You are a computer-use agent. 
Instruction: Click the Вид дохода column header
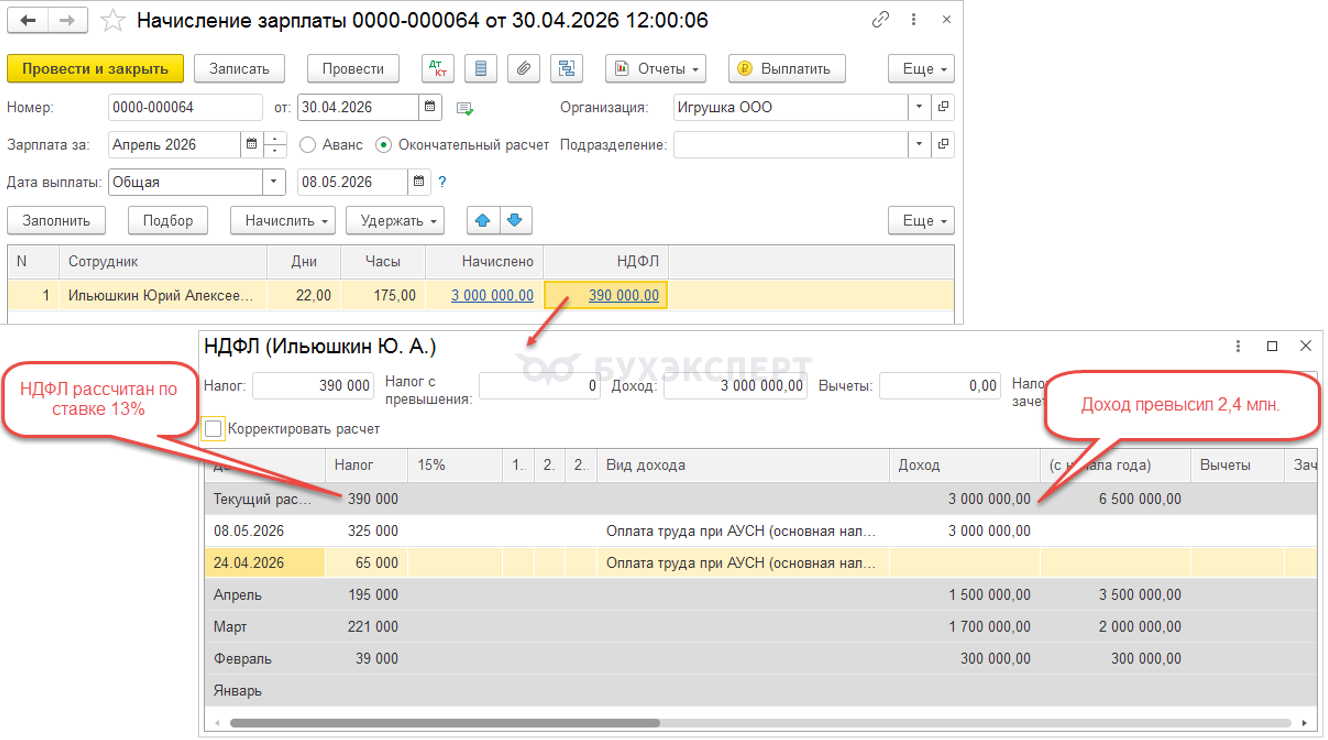click(x=742, y=465)
